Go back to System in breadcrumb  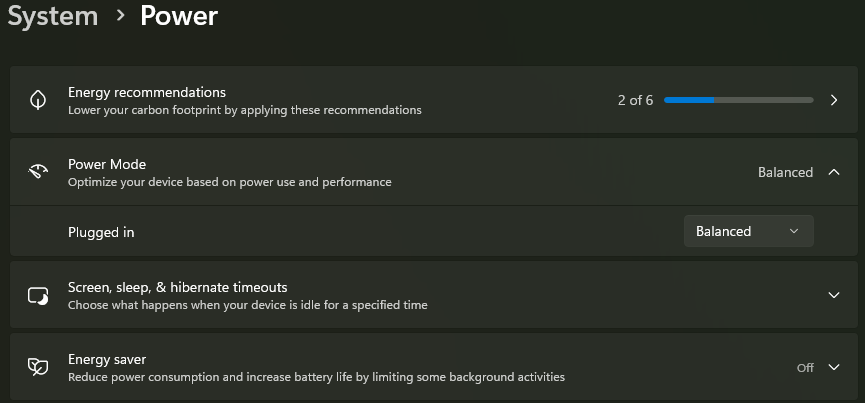(53, 16)
